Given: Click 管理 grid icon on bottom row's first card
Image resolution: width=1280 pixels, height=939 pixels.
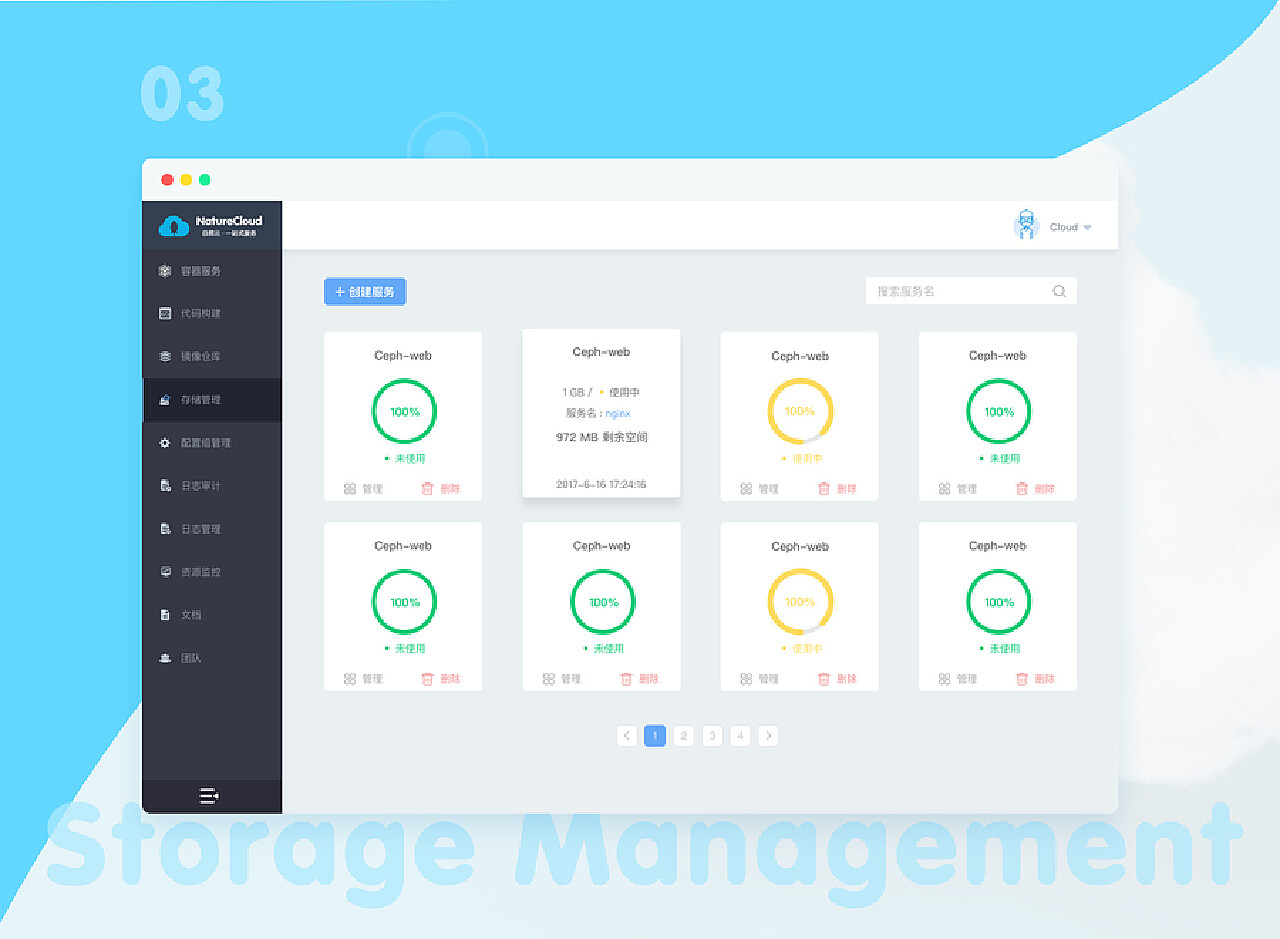Looking at the screenshot, I should pos(350,679).
